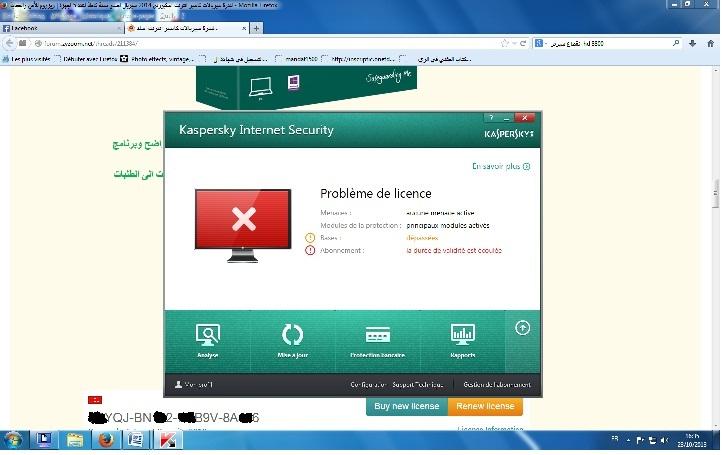Screen dimensions: 722x455
Task: Click the Bases warning exclamation icon
Action: [310, 238]
